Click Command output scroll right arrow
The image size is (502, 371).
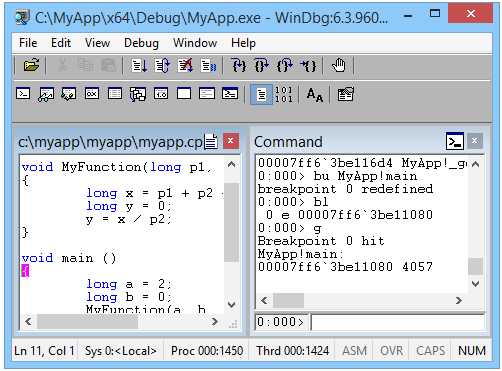[x=459, y=300]
